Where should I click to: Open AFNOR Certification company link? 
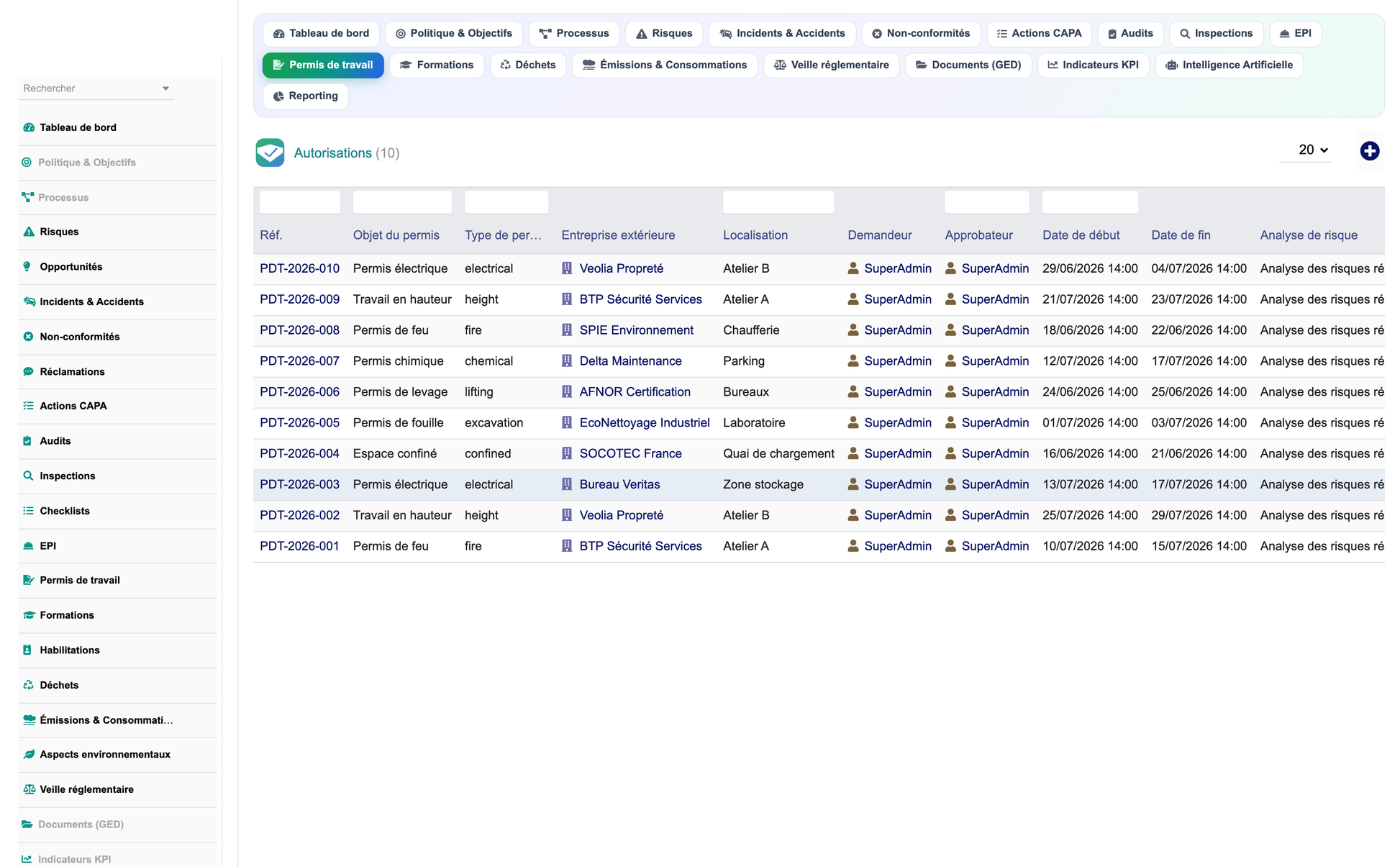pyautogui.click(x=635, y=392)
